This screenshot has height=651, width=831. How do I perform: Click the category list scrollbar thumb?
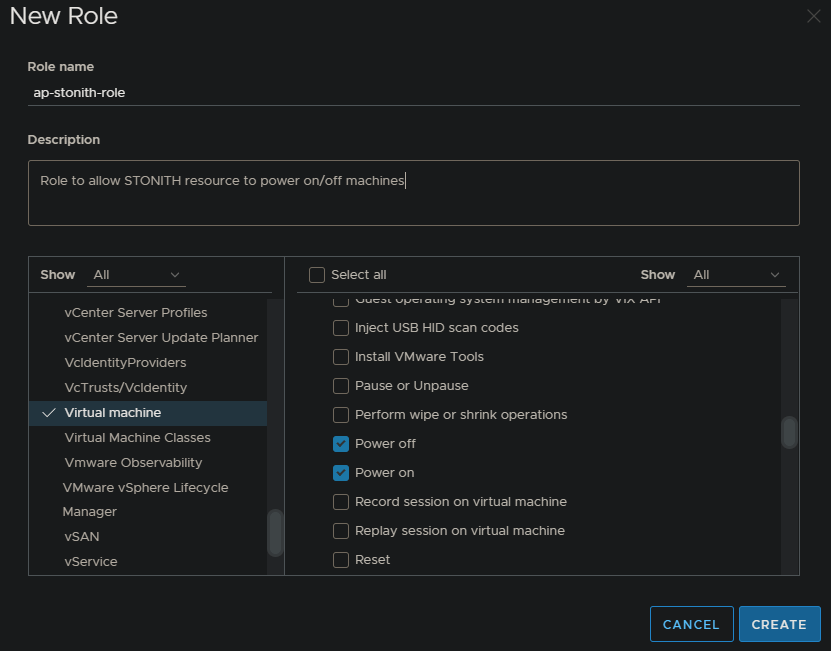275,532
